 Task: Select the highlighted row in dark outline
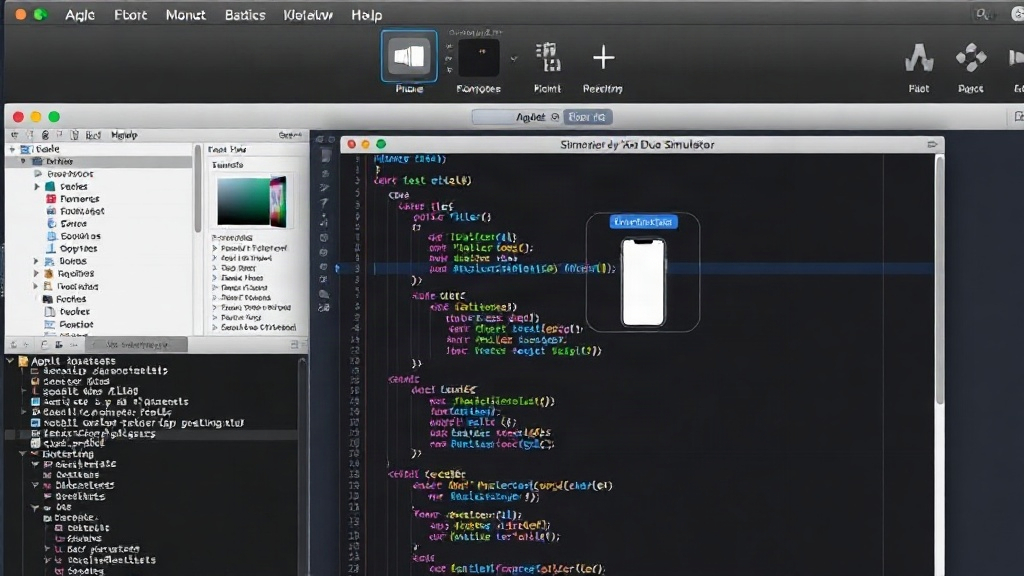(x=152, y=434)
